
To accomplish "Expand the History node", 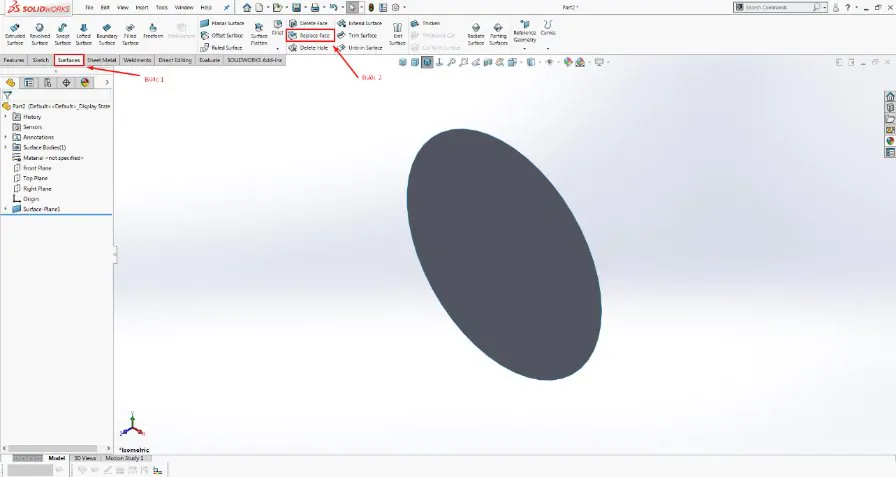I will pyautogui.click(x=6, y=117).
